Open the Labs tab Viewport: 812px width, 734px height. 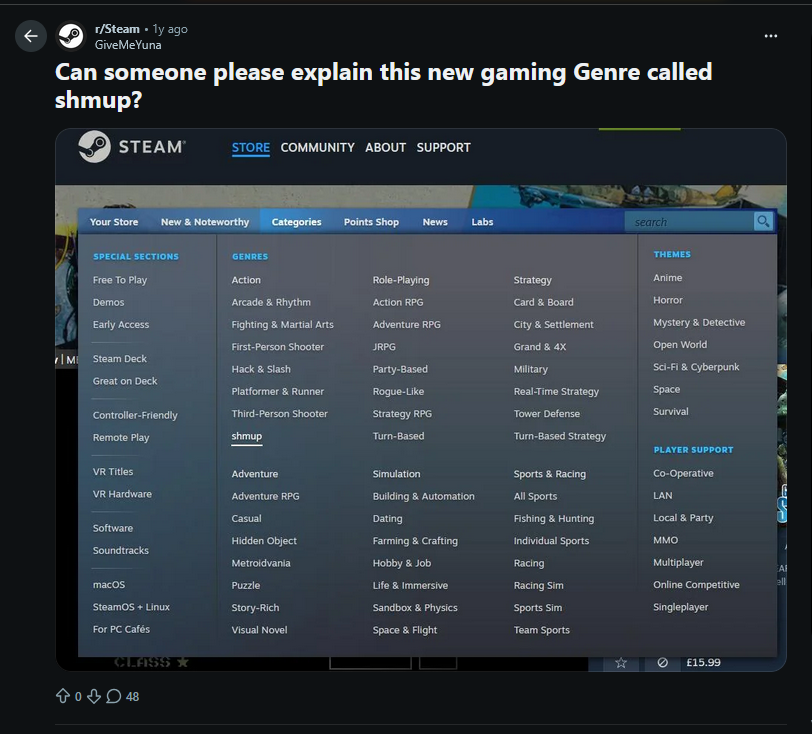[x=482, y=222]
